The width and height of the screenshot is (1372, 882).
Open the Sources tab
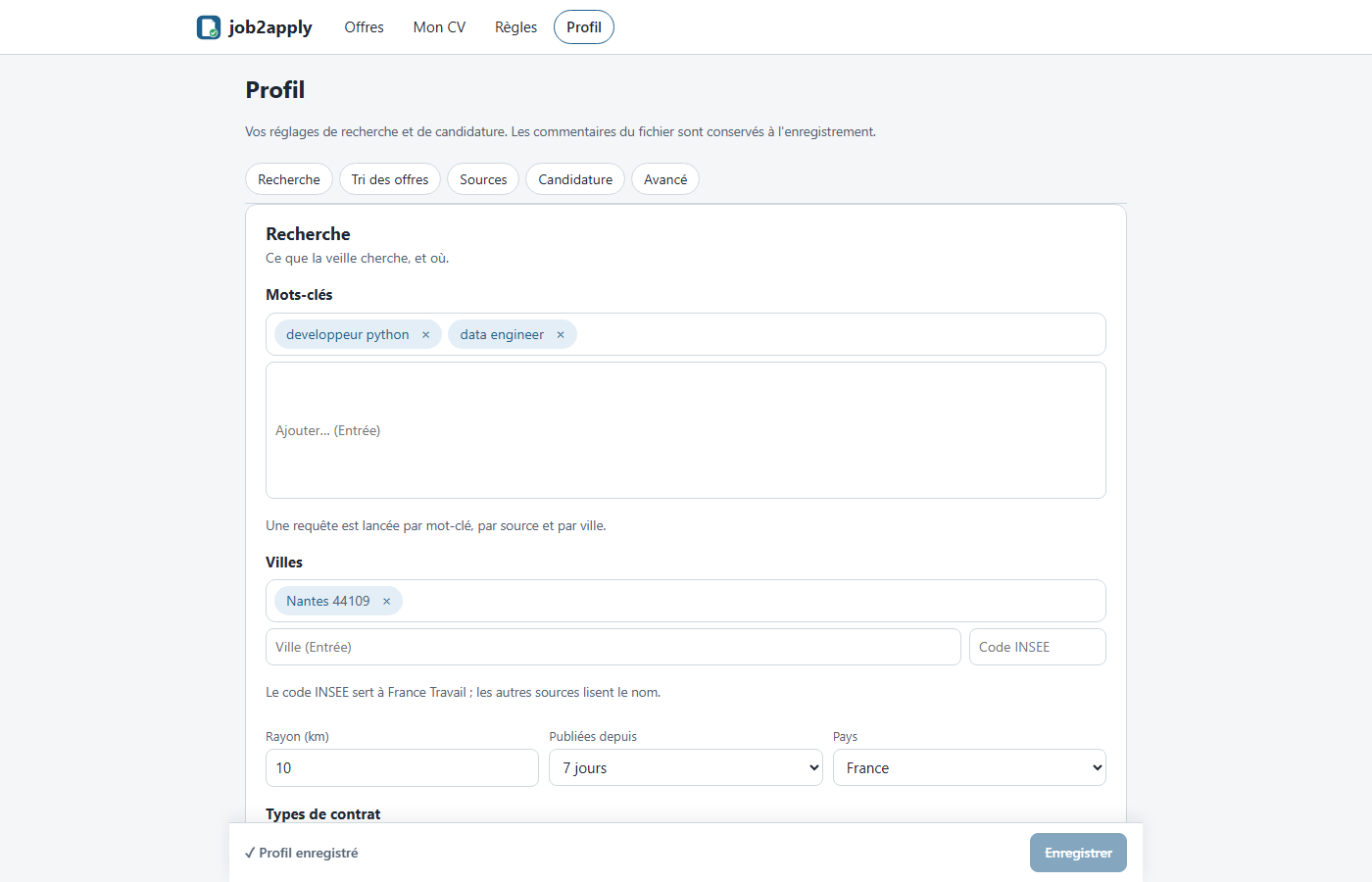pos(483,179)
